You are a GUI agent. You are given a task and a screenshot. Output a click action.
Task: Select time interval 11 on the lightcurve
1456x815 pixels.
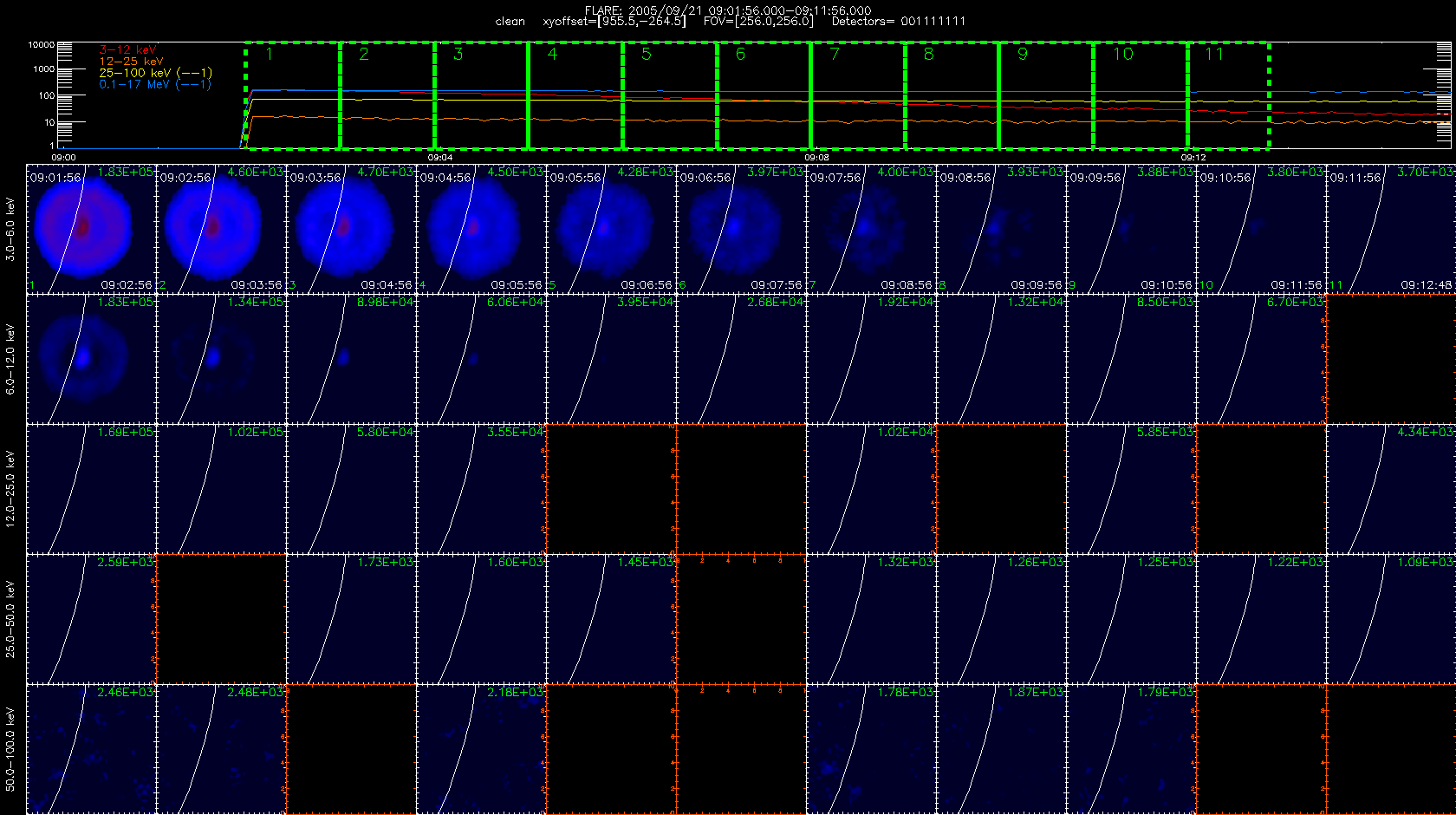tap(1229, 95)
